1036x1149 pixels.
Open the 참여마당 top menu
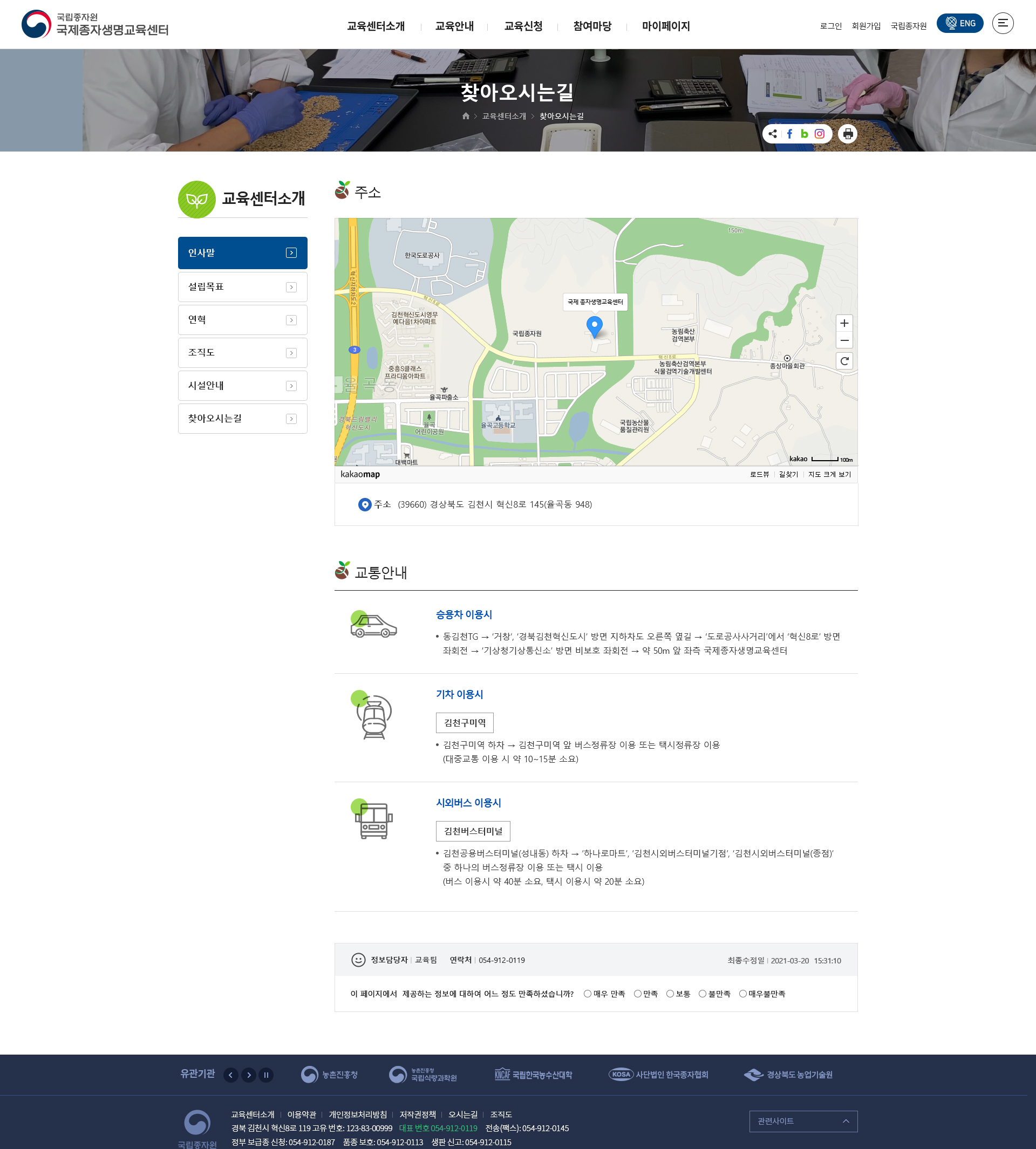tap(592, 26)
